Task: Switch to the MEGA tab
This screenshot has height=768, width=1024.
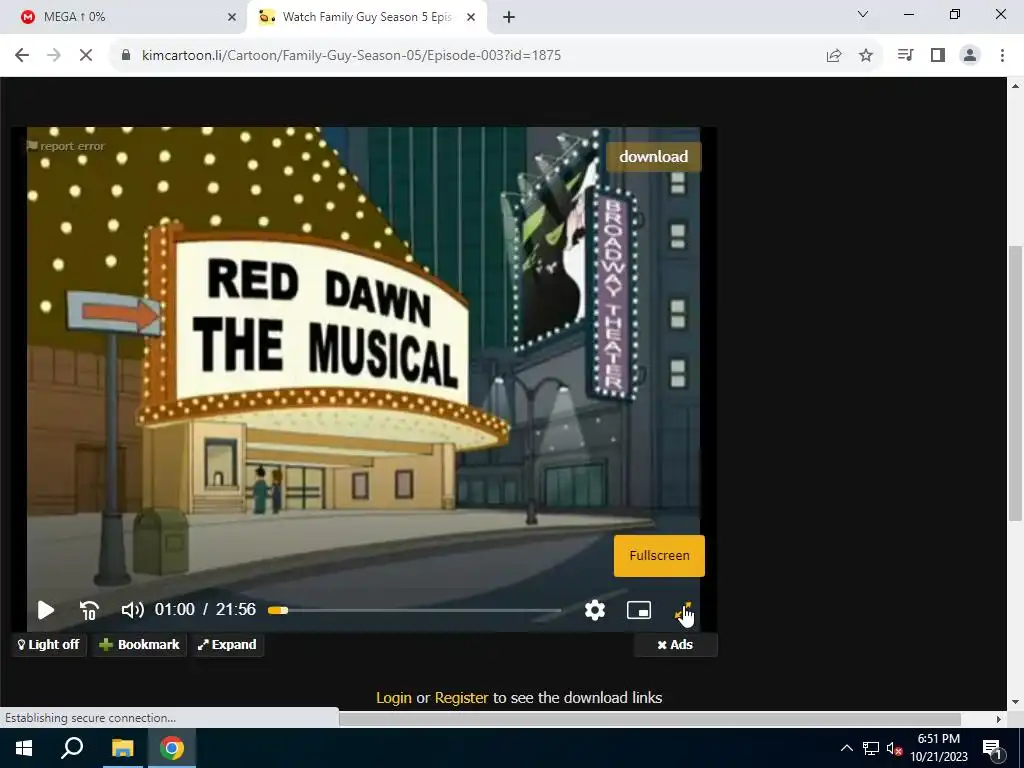Action: (x=123, y=17)
